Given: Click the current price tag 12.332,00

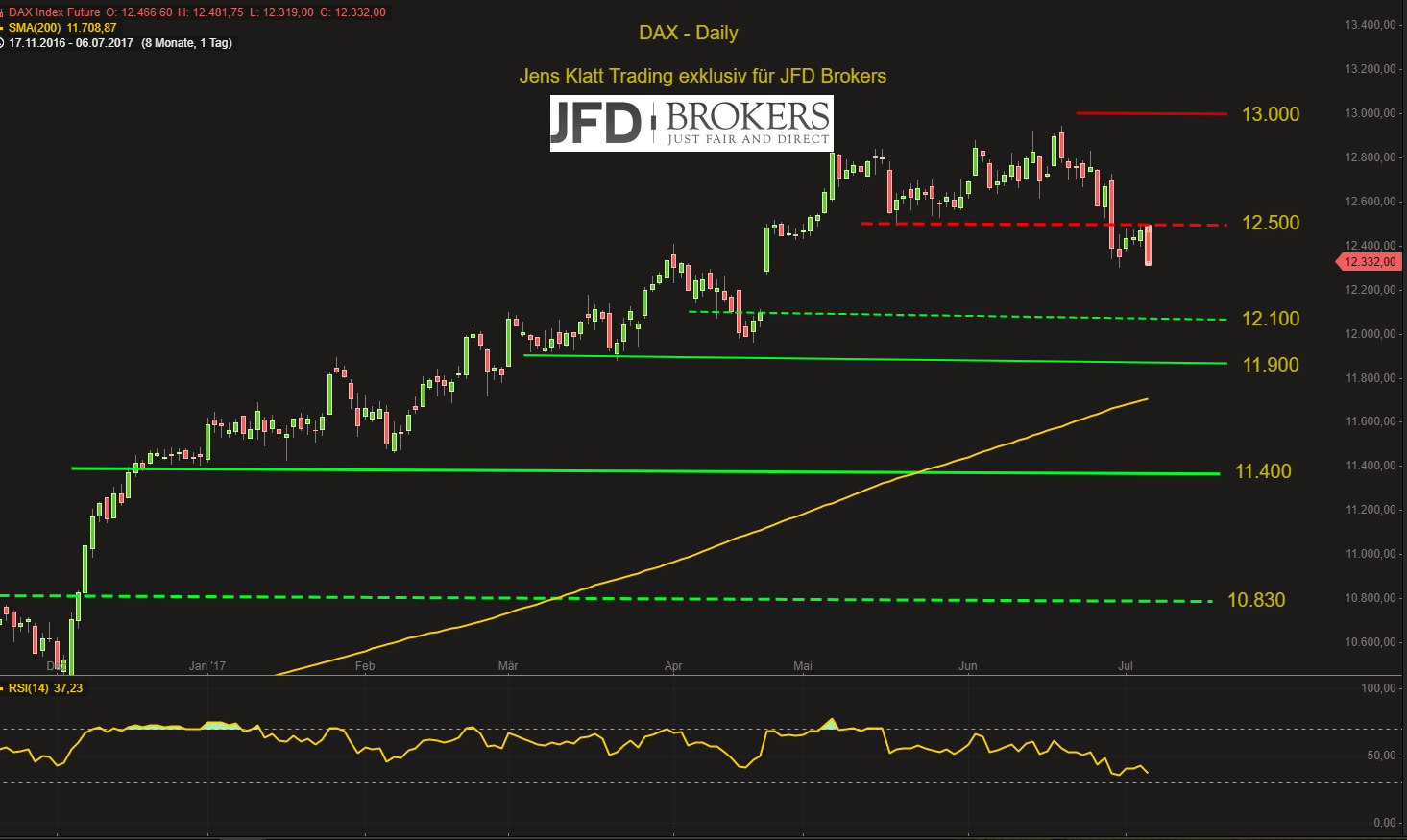Looking at the screenshot, I should (1369, 262).
